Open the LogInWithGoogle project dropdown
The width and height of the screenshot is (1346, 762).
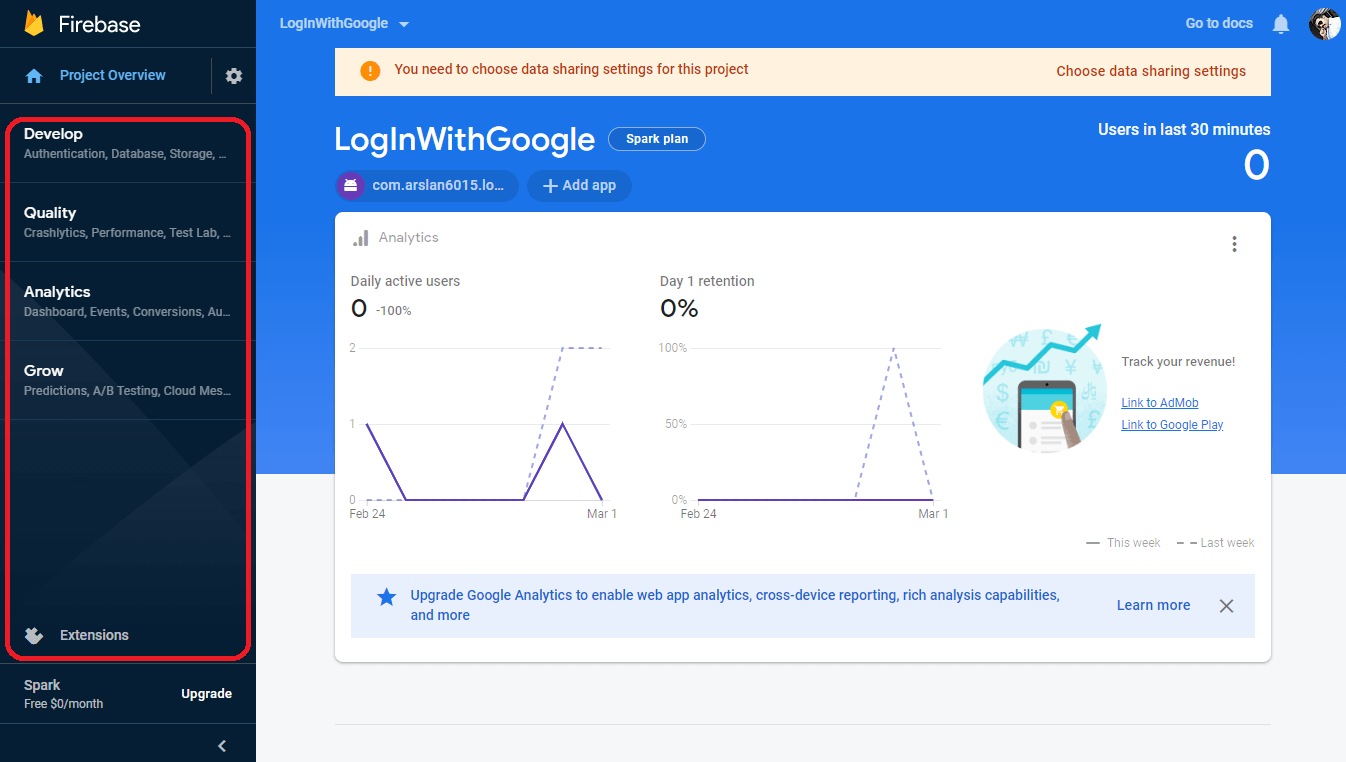click(x=345, y=24)
